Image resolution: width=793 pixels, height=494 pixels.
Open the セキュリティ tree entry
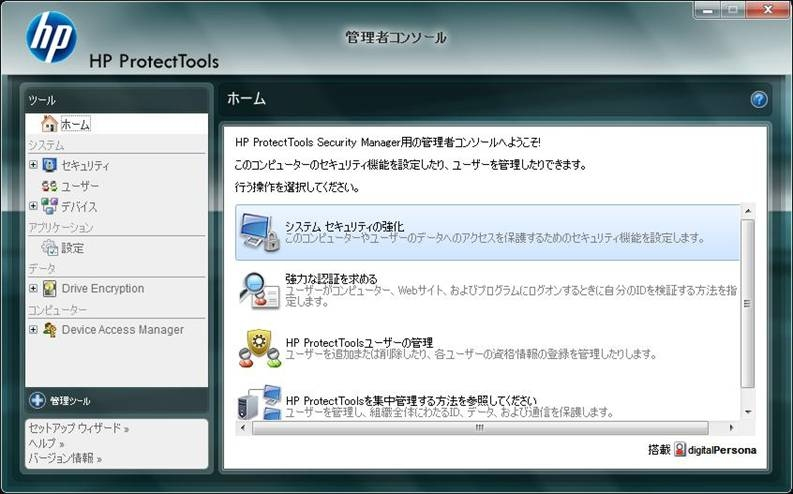point(85,165)
